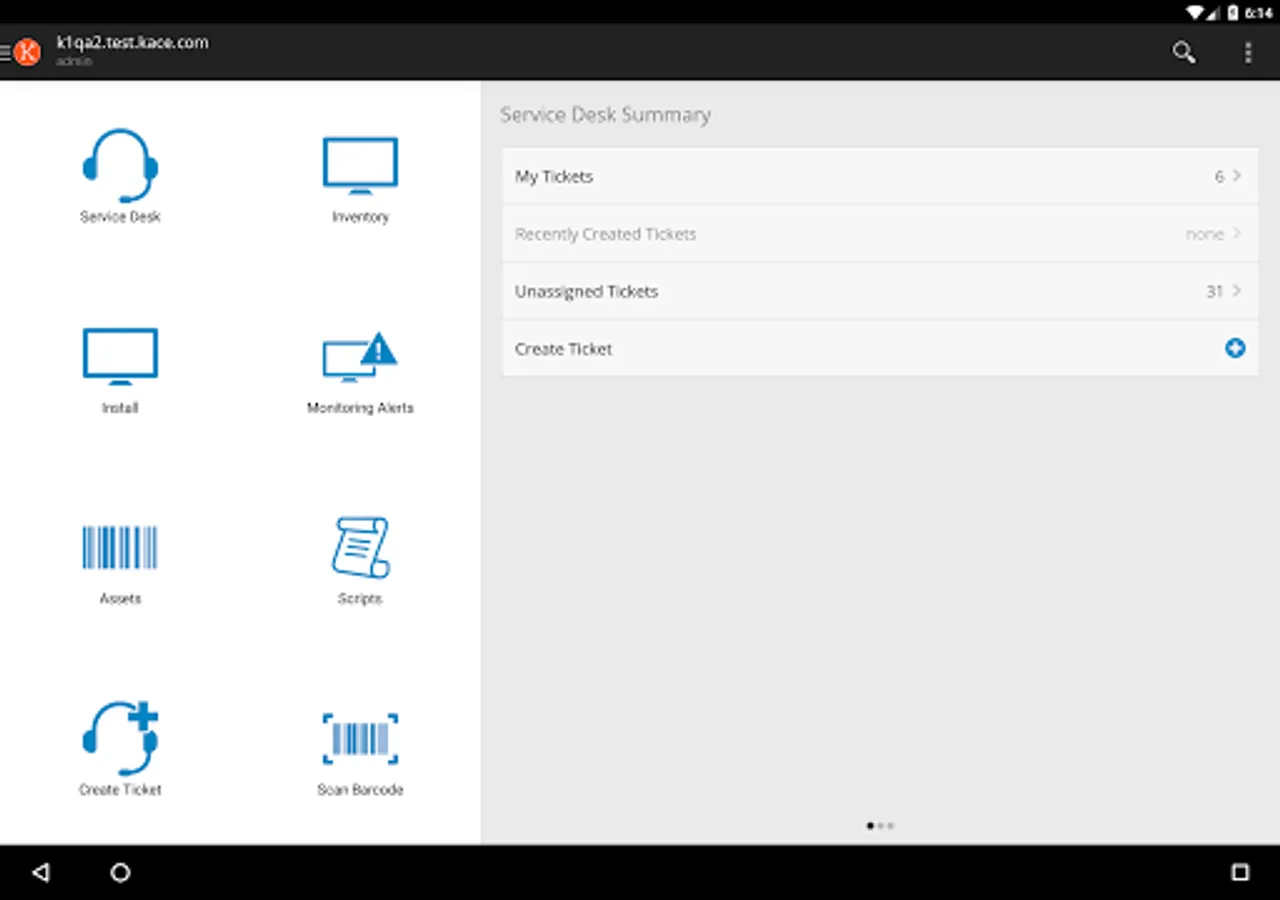1280x900 pixels.
Task: Open the Unassigned Tickets row
Action: click(x=880, y=291)
